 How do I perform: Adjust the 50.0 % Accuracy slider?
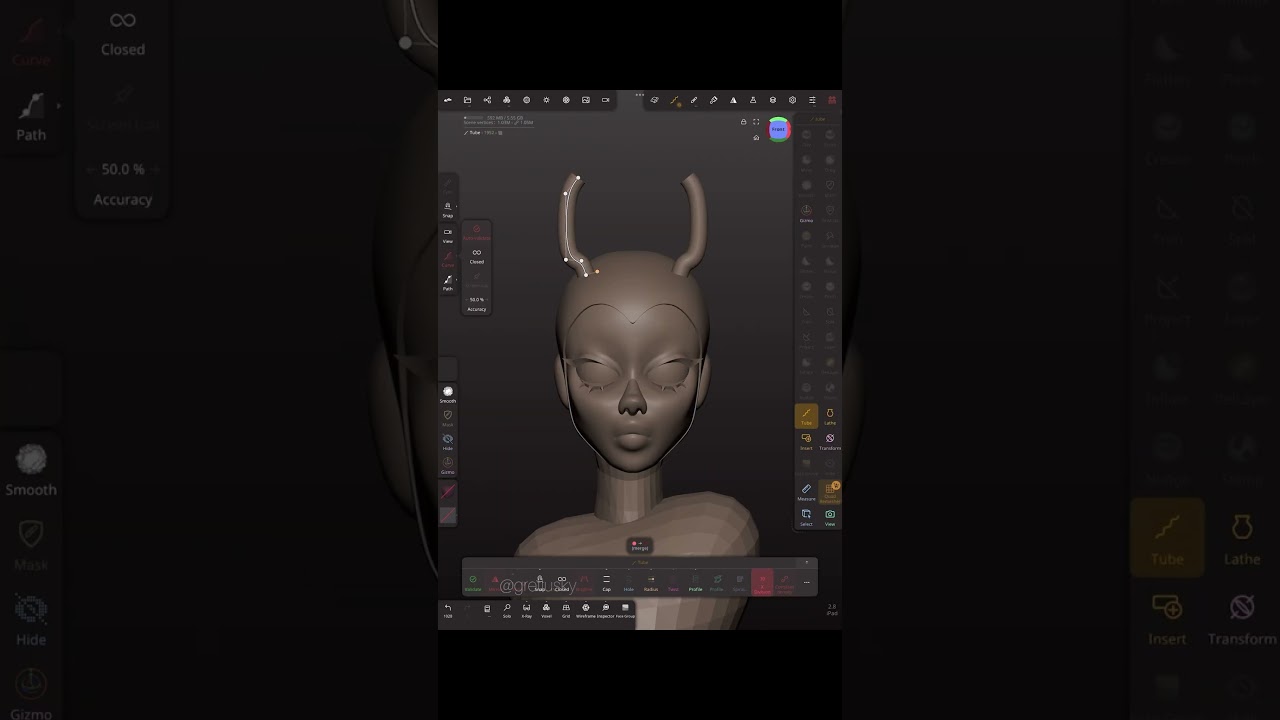476,299
